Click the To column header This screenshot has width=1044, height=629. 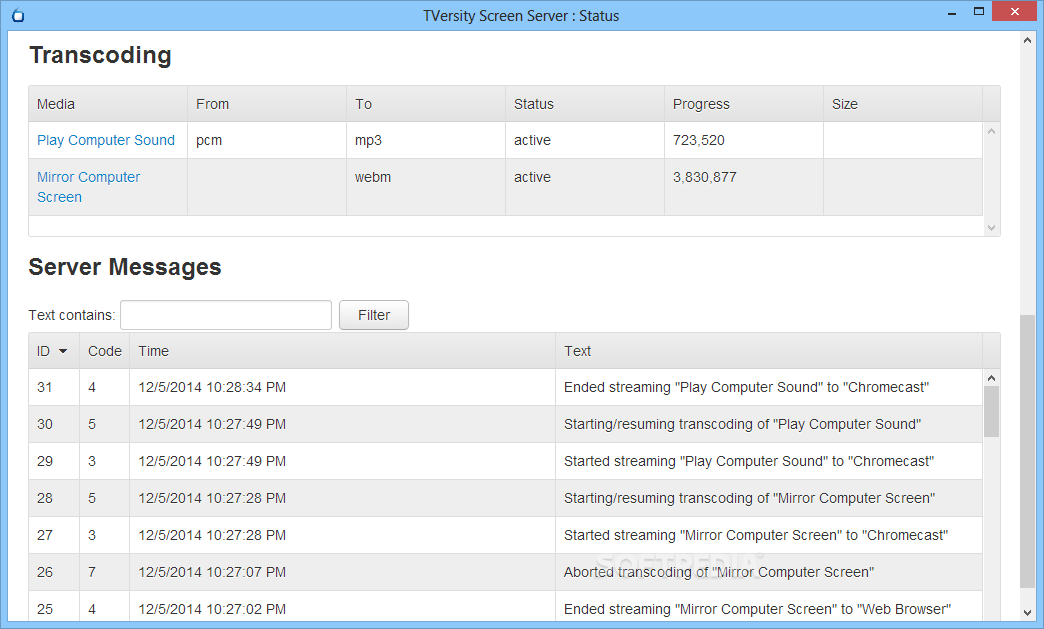(426, 104)
